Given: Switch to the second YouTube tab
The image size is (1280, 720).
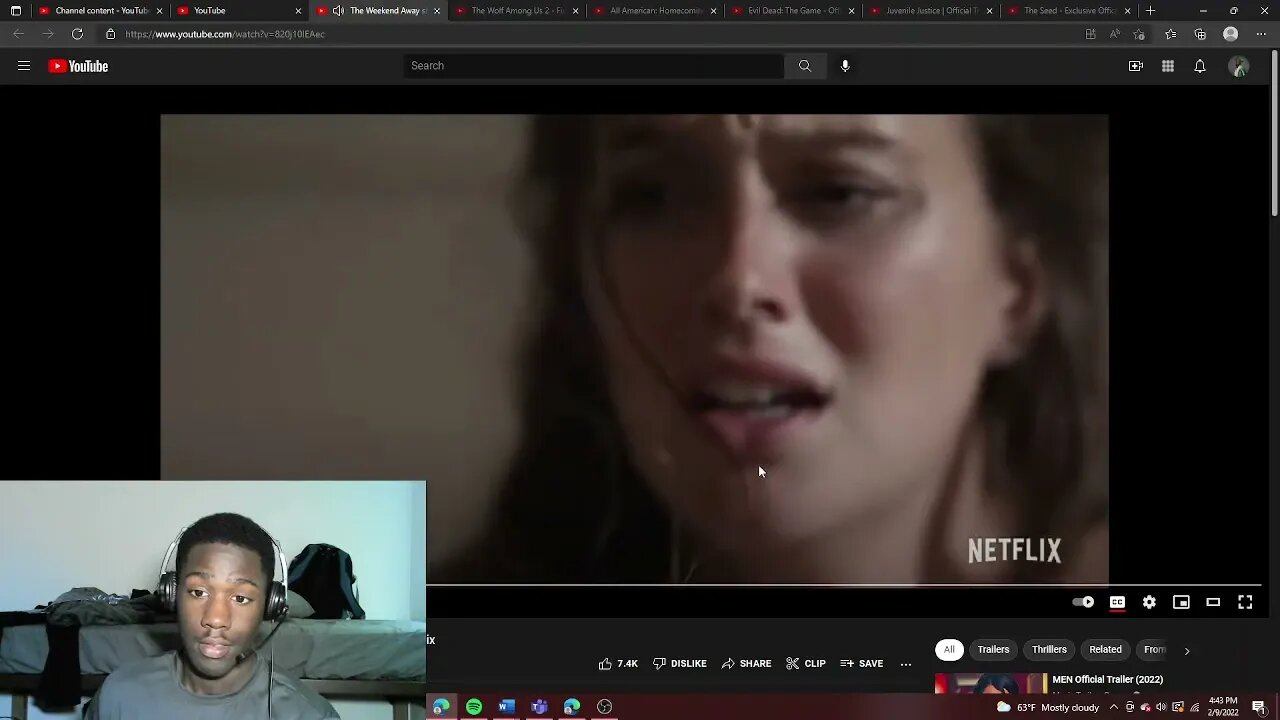Looking at the screenshot, I should [x=238, y=11].
